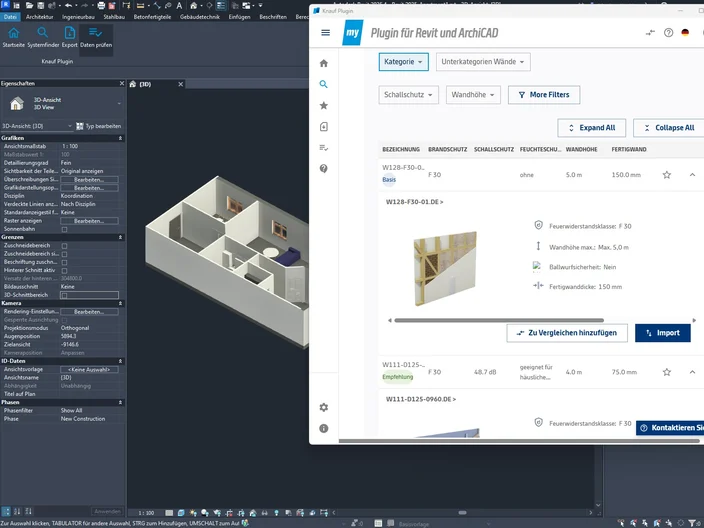
Task: Toggle Hinterer Schnitt aktiv checkbox
Action: (64, 271)
